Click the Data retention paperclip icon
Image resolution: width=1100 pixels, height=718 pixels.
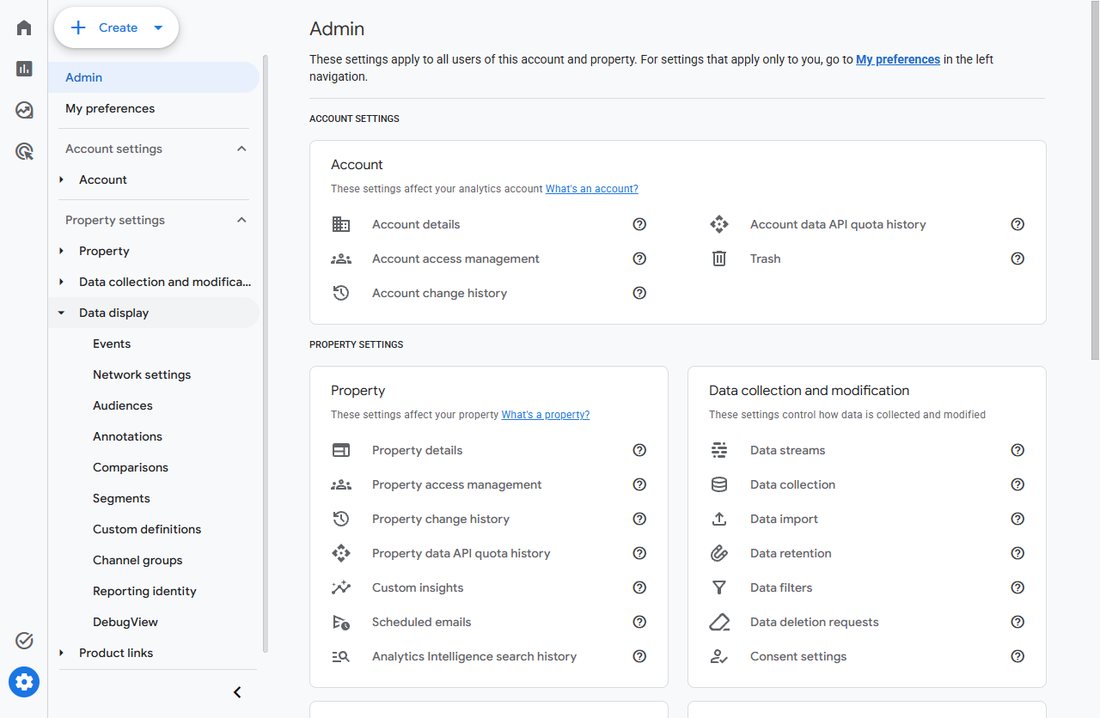tap(719, 553)
